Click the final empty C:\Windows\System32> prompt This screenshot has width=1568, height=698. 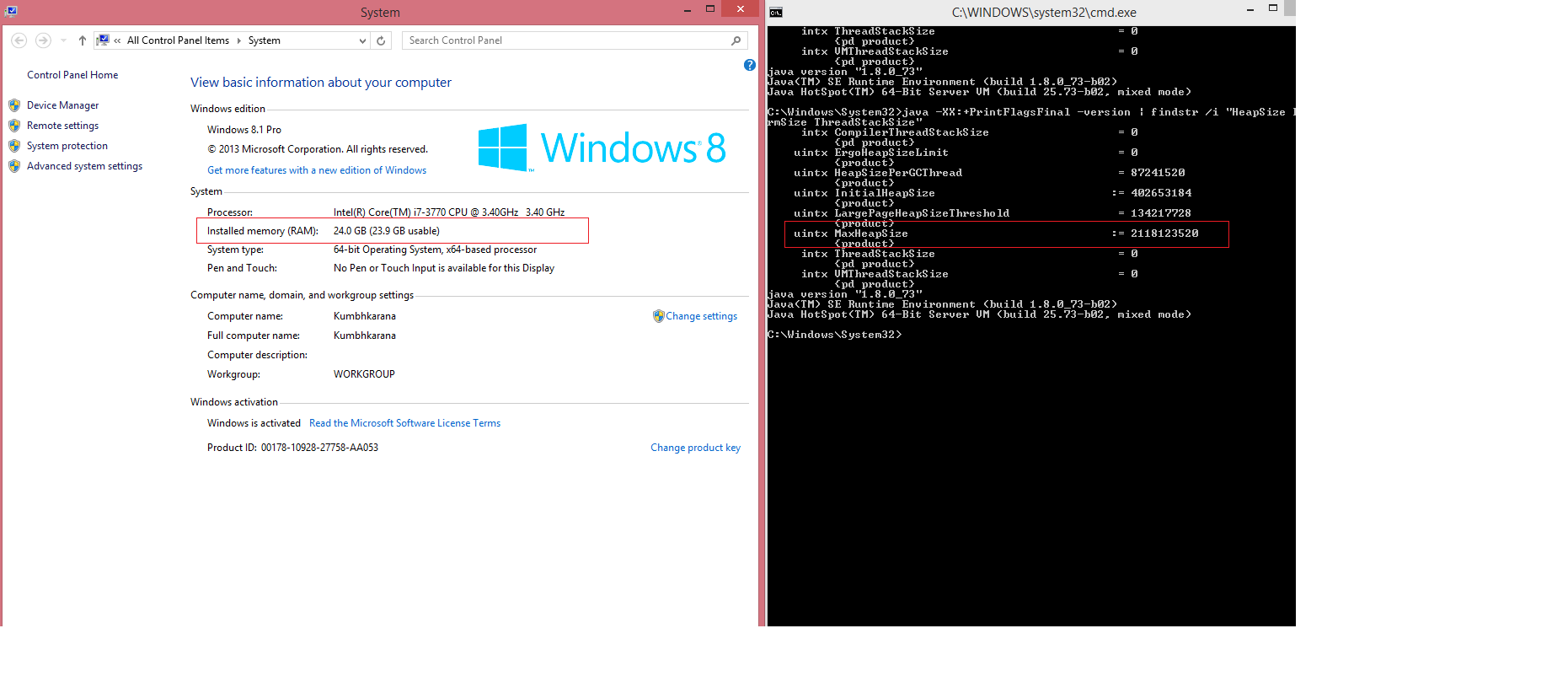coord(835,335)
